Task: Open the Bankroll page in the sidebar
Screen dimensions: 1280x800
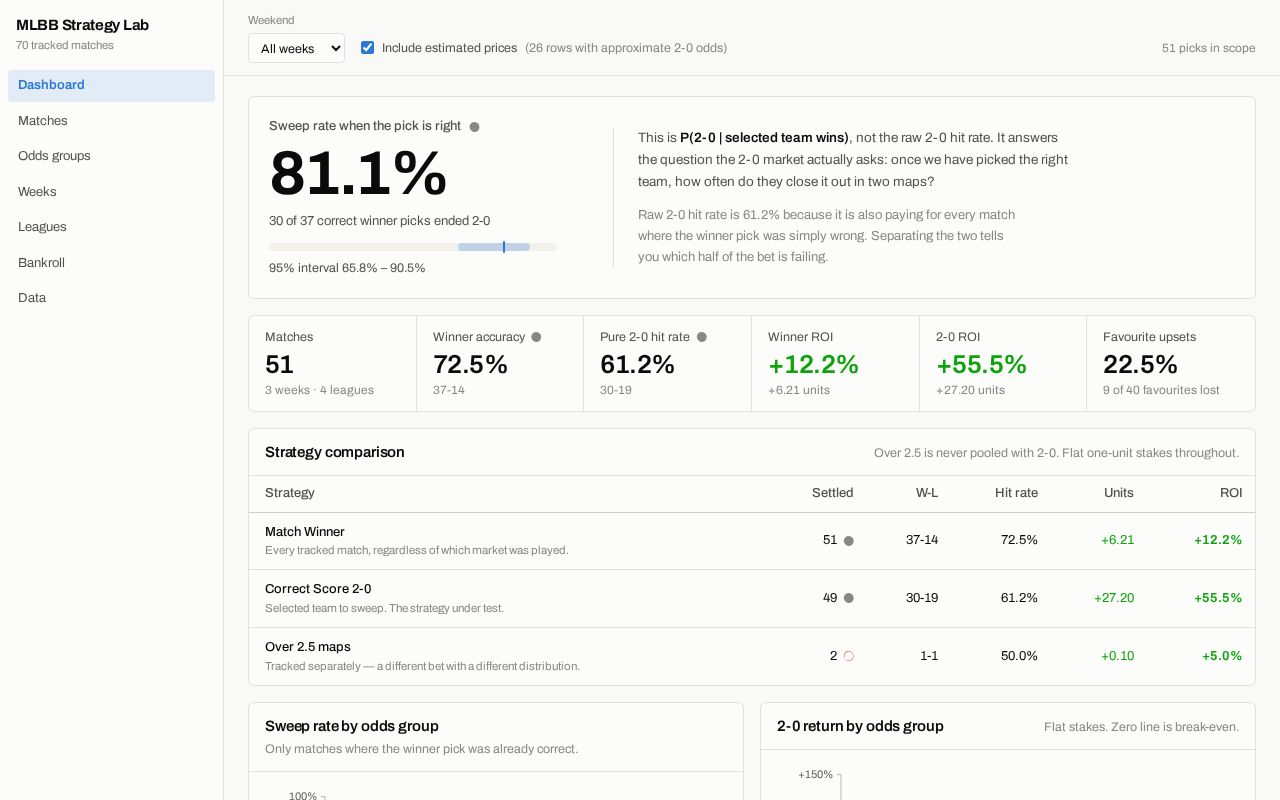Action: [x=111, y=263]
